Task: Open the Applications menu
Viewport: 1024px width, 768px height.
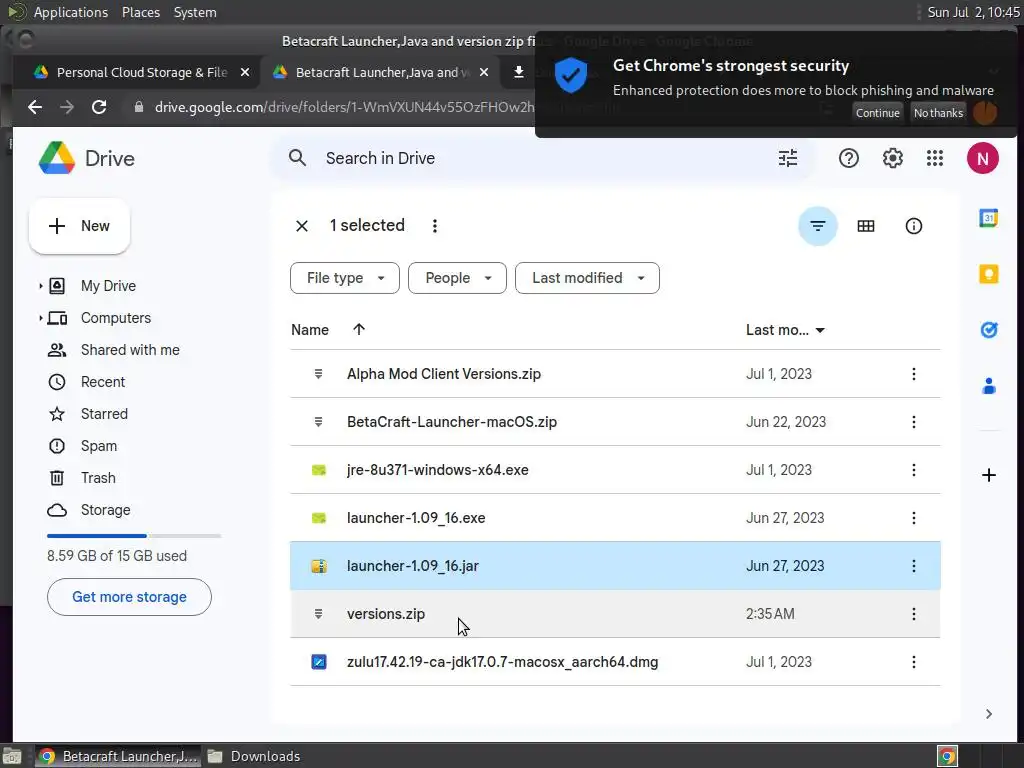Action: click(71, 12)
